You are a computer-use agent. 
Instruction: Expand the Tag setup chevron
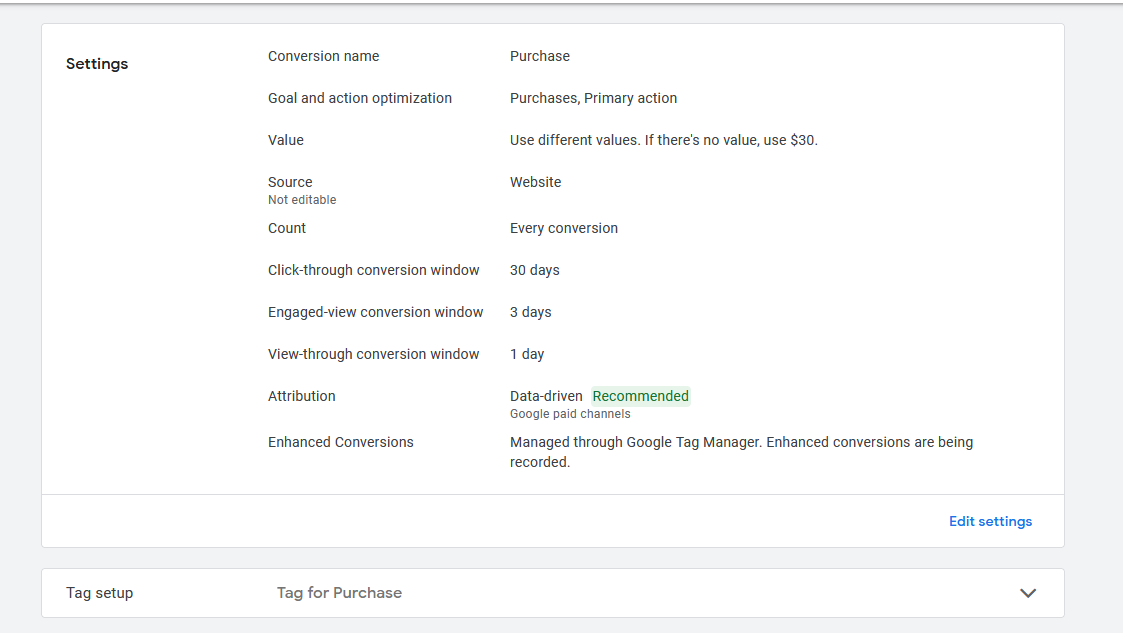1028,593
